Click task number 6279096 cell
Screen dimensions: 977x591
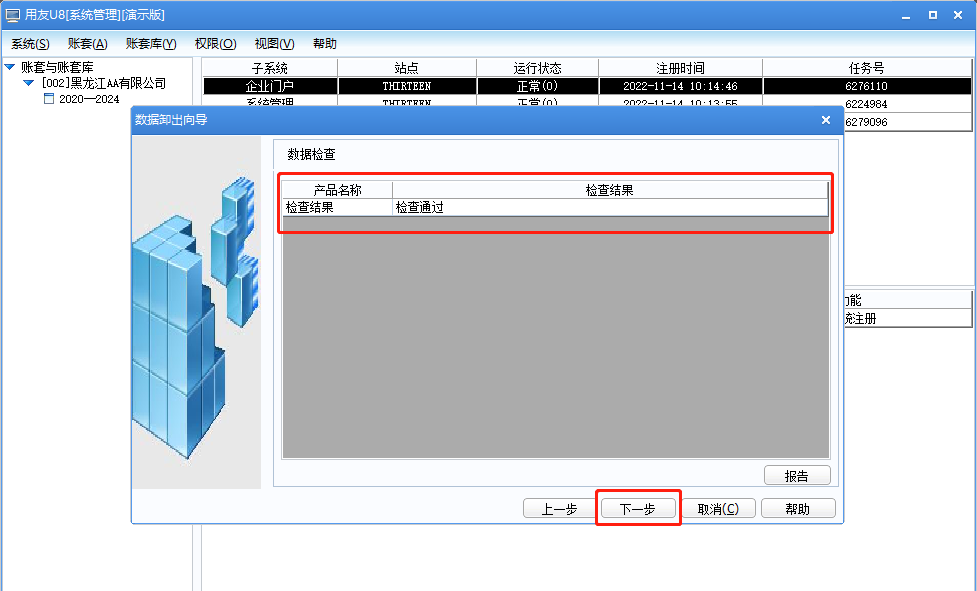867,122
